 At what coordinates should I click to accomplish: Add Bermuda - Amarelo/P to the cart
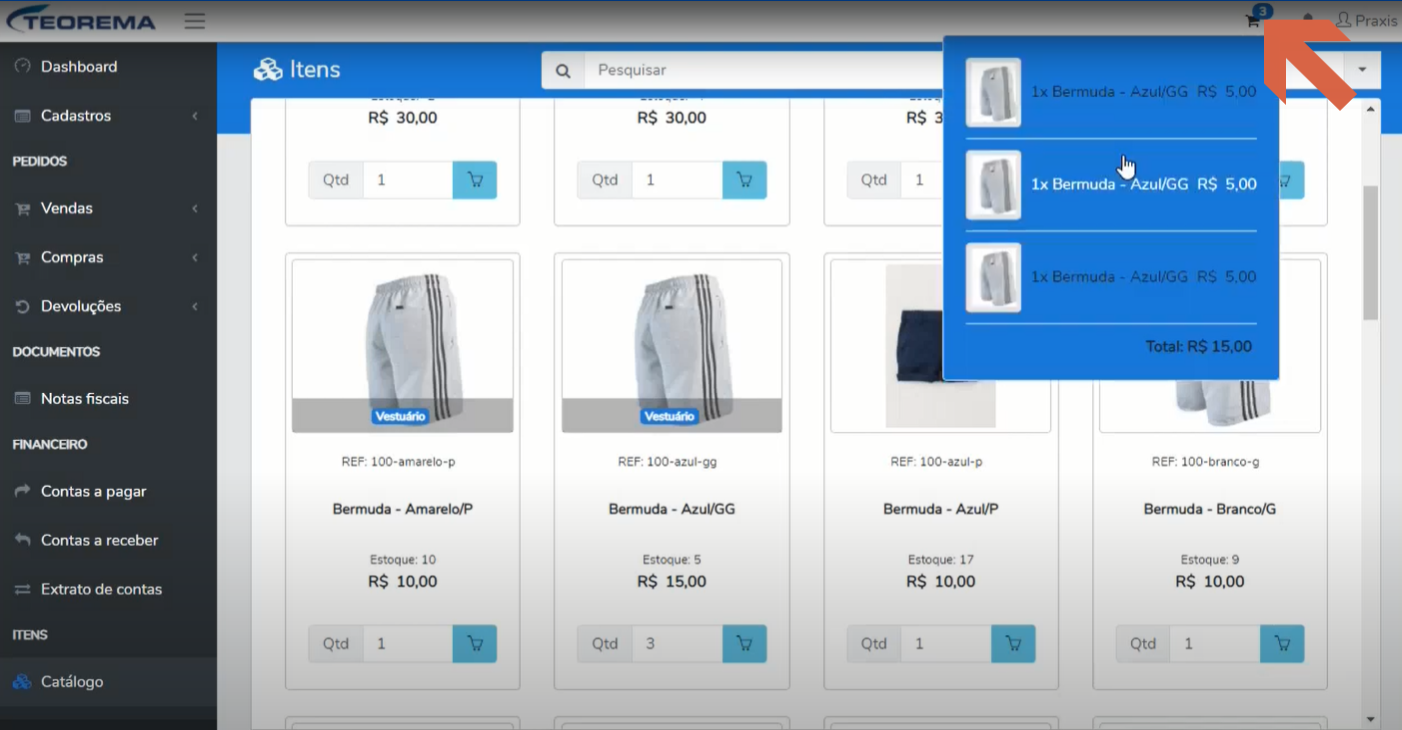coord(475,644)
